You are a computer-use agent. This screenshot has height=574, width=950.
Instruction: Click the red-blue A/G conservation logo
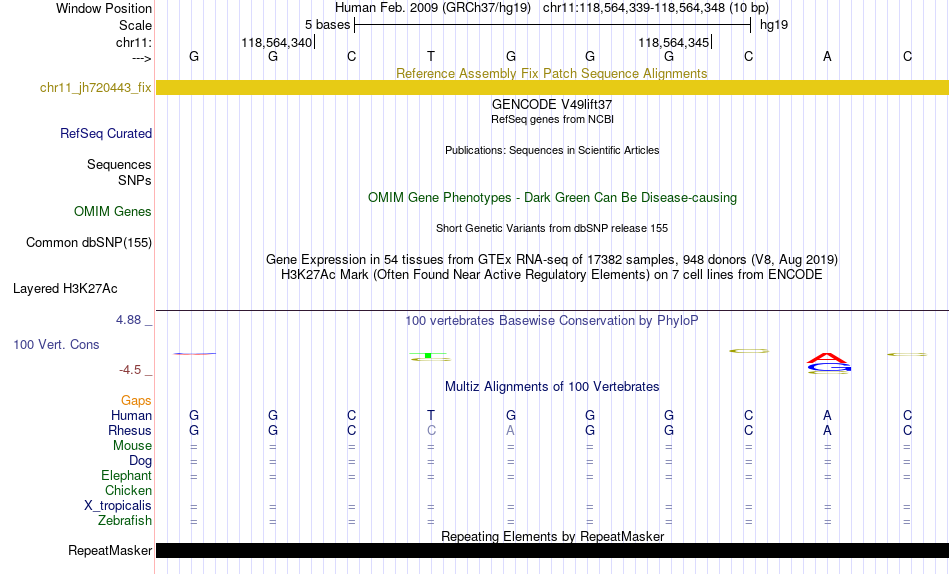click(x=828, y=362)
